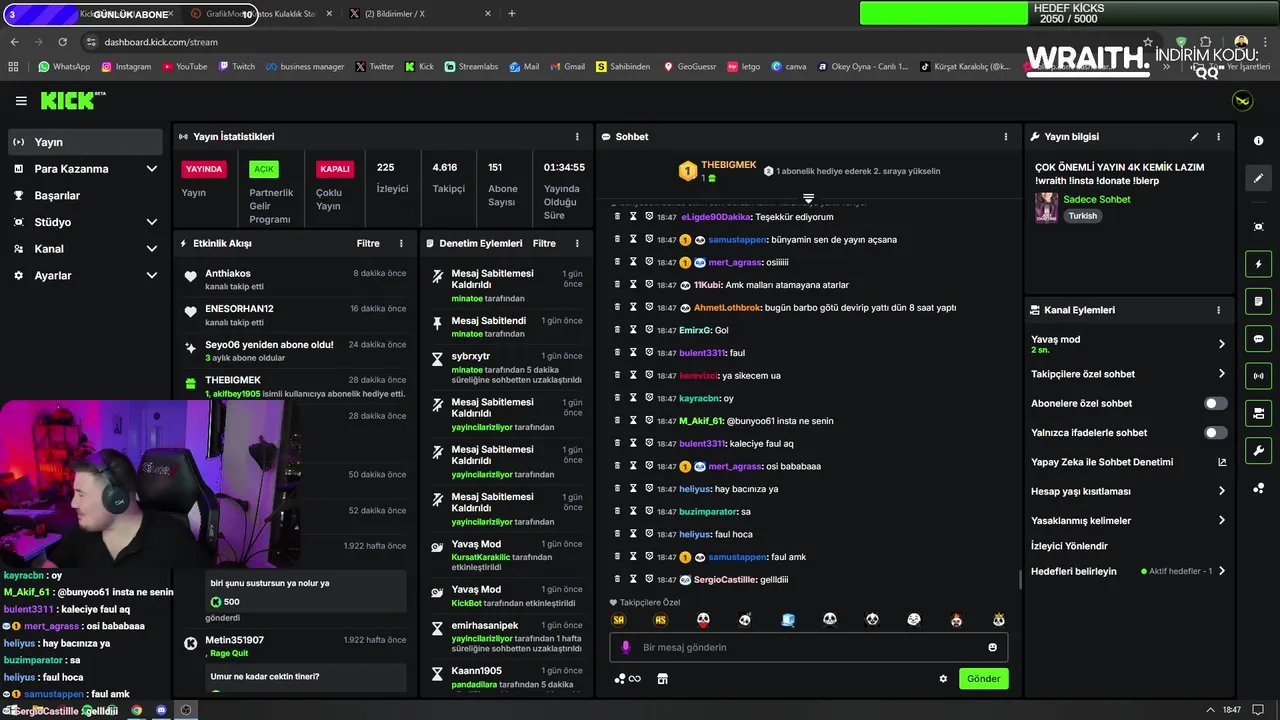Open the YouTube bookmark
The height and width of the screenshot is (720, 1280).
pos(184,67)
